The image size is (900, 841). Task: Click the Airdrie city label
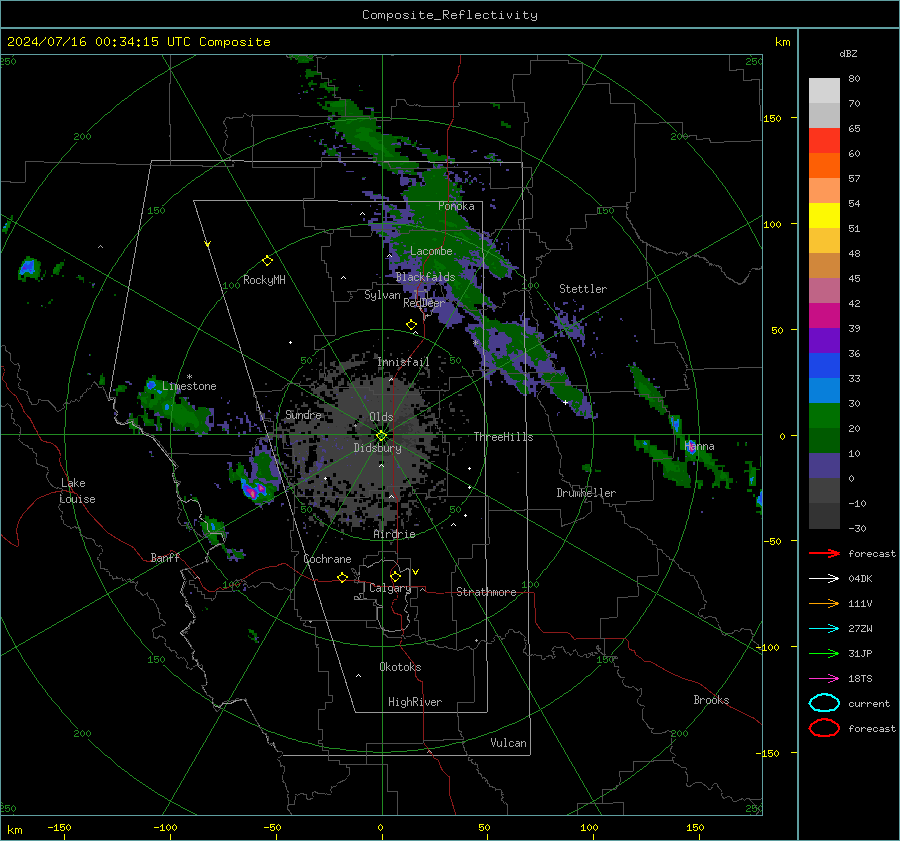coord(394,534)
